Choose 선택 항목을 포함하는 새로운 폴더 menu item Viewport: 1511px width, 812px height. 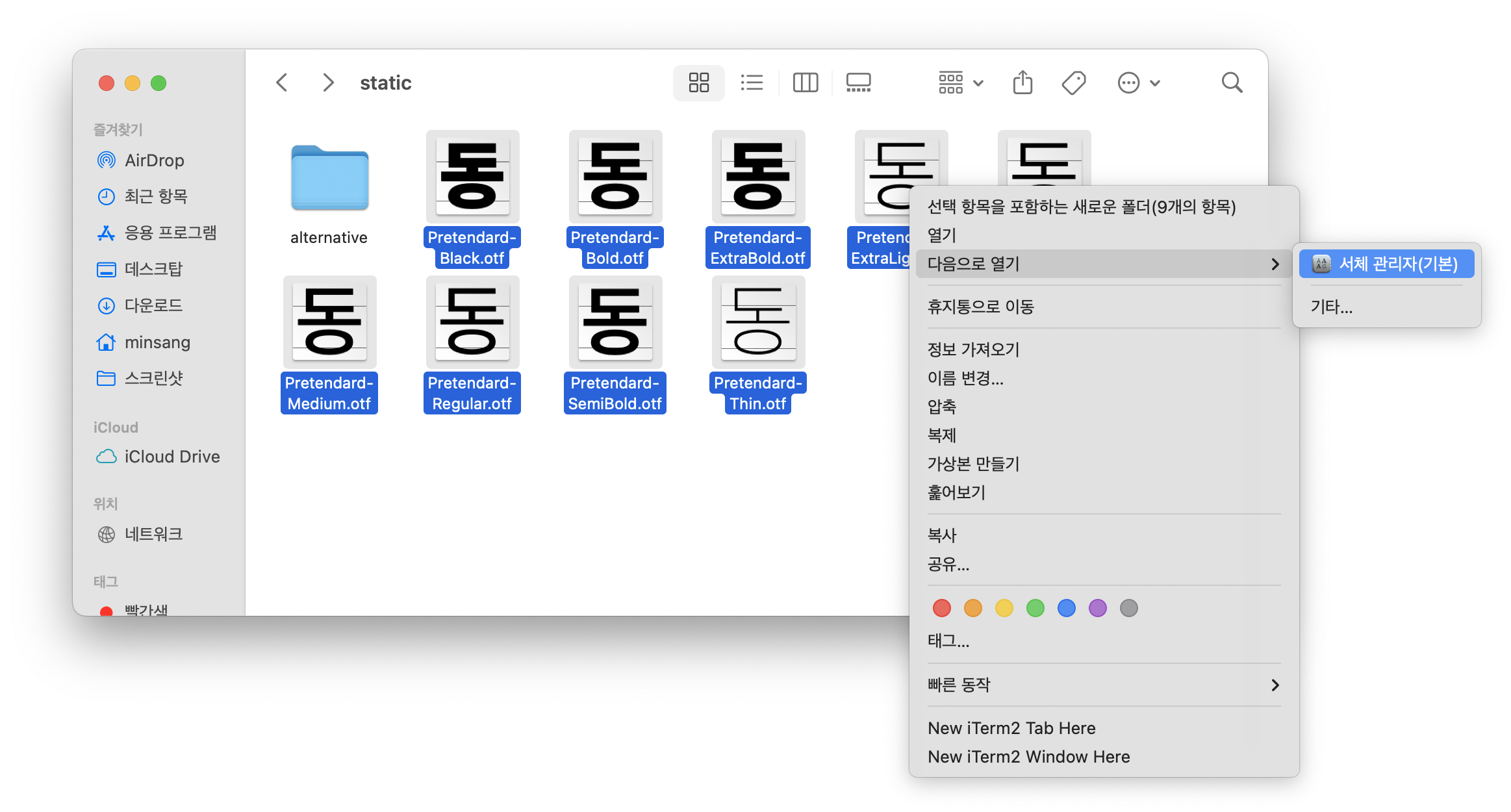click(1104, 207)
